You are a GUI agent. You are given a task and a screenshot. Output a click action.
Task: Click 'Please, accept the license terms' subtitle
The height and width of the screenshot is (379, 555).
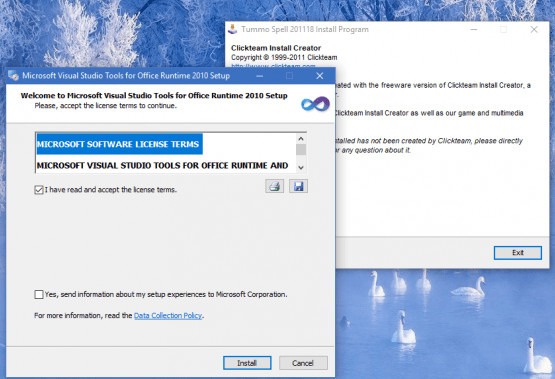coord(105,105)
